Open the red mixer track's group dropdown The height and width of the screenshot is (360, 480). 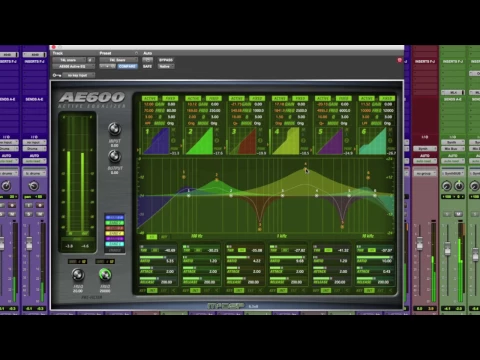[425, 174]
